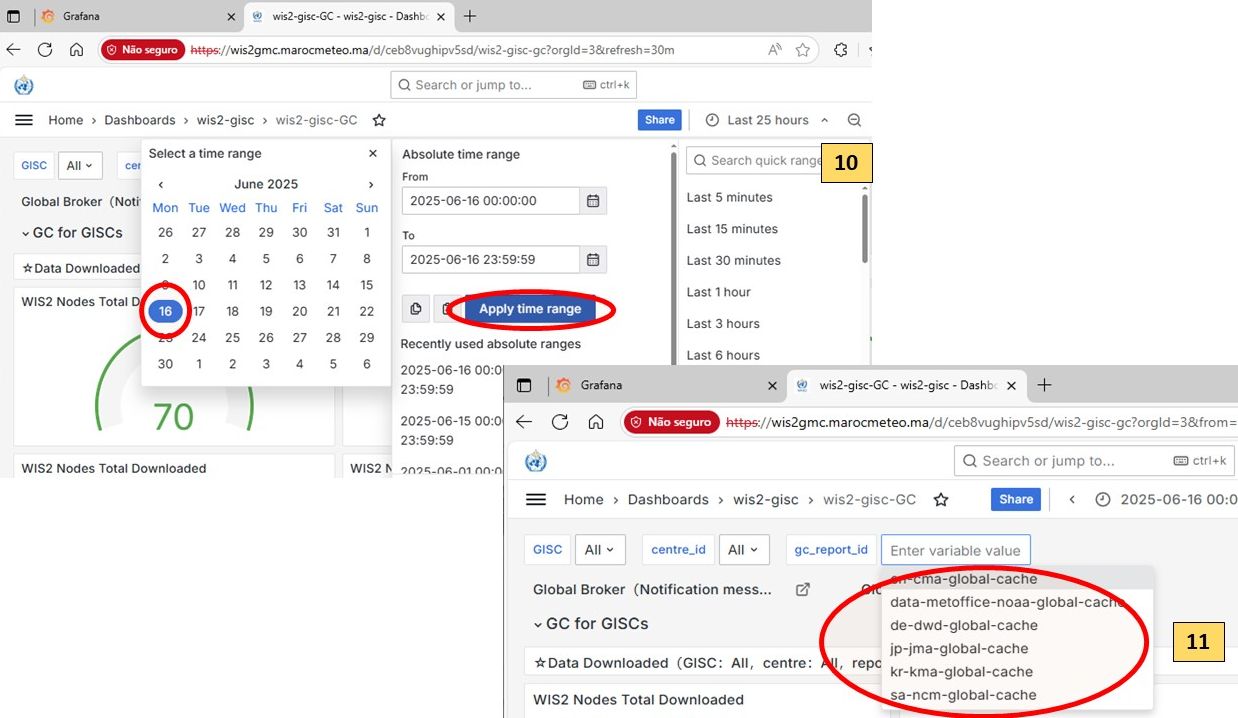
Task: Open calendar picker for To field
Action: pyautogui.click(x=593, y=260)
